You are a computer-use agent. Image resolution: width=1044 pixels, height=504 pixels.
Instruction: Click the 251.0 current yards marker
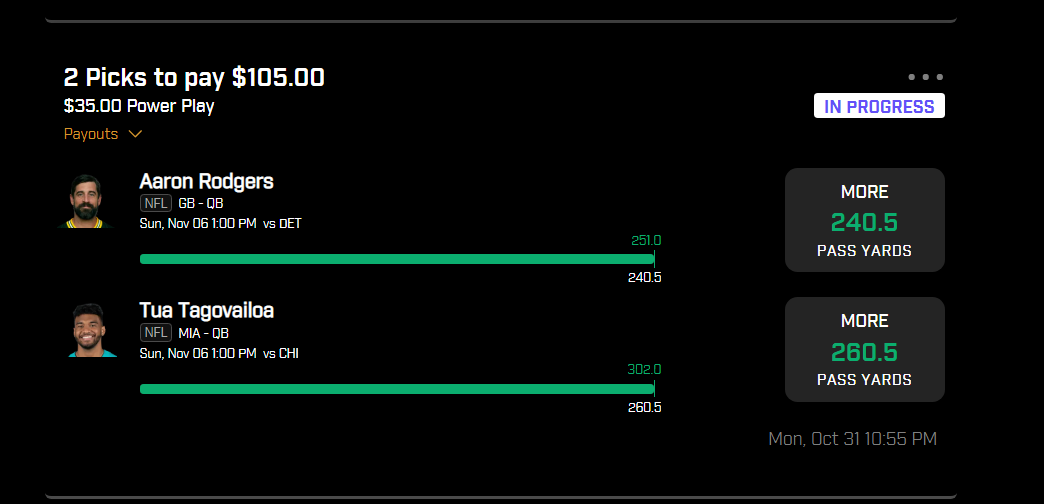[x=646, y=240]
